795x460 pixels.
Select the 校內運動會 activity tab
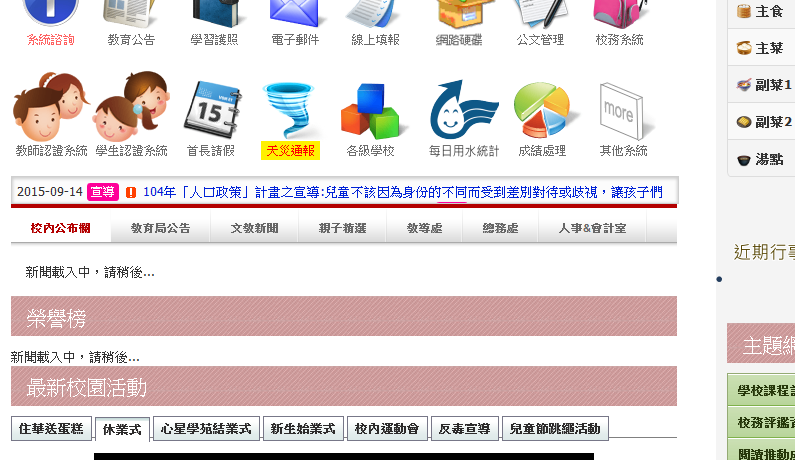click(387, 429)
